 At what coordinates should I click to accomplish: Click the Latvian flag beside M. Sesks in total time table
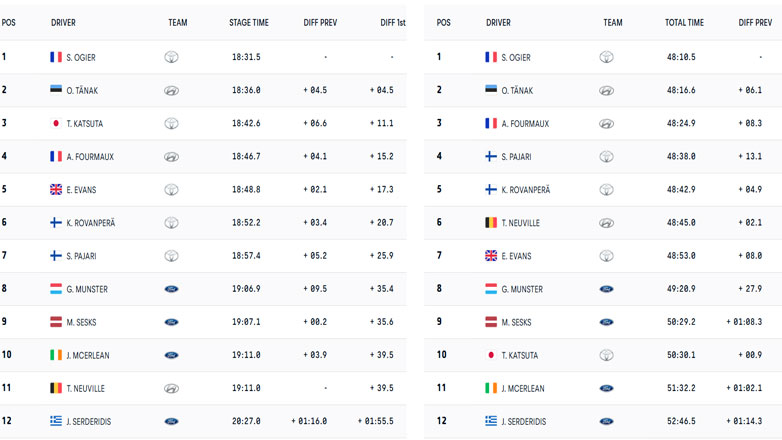point(491,322)
